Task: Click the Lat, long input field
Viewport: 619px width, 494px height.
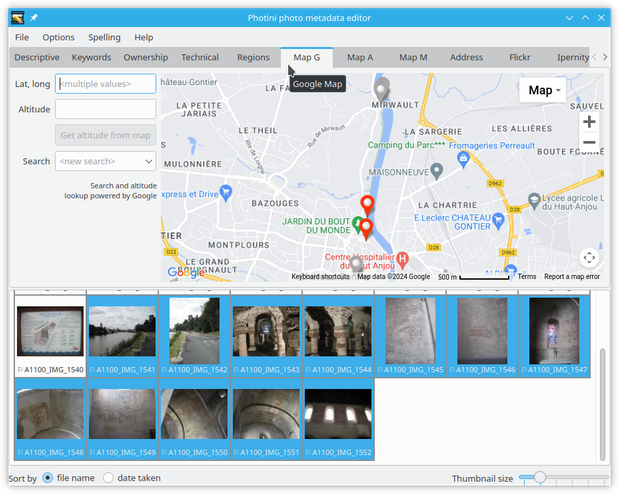Action: coord(105,84)
